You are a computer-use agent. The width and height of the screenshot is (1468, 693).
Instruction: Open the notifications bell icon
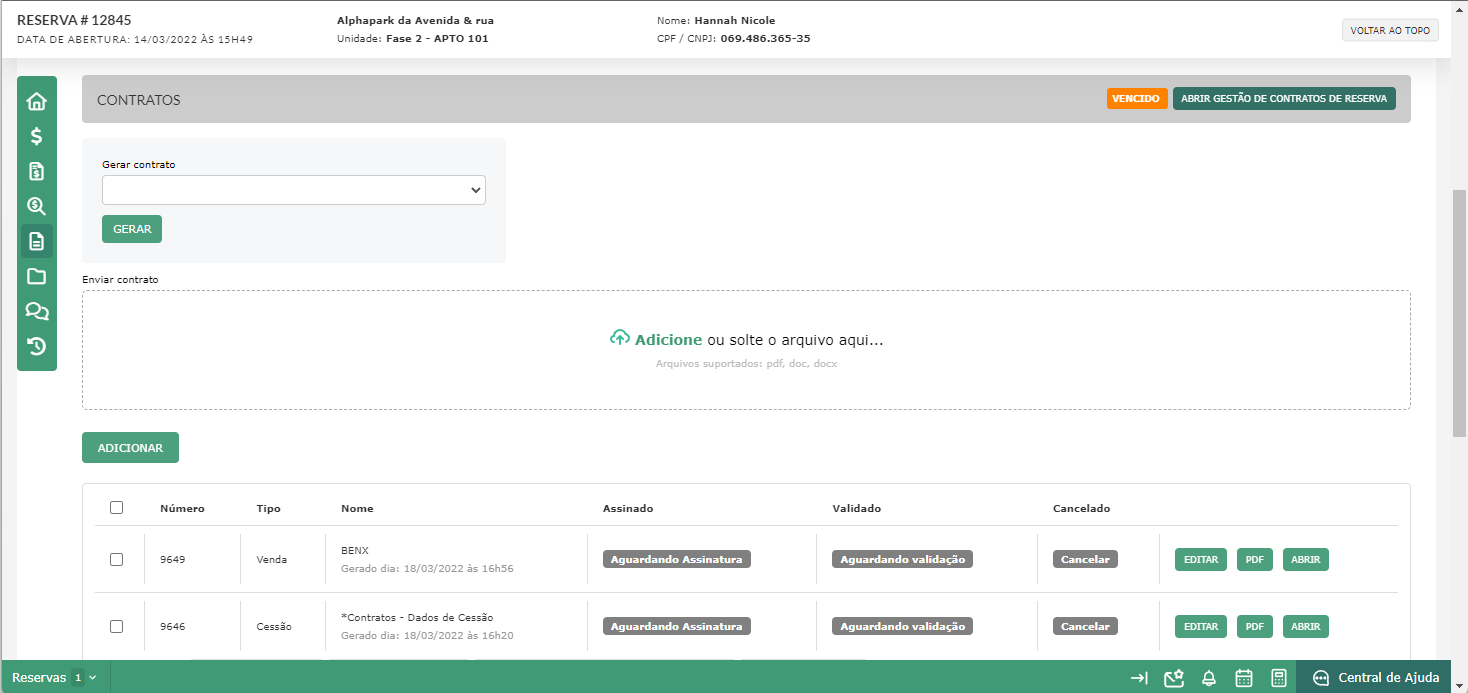(x=1209, y=678)
